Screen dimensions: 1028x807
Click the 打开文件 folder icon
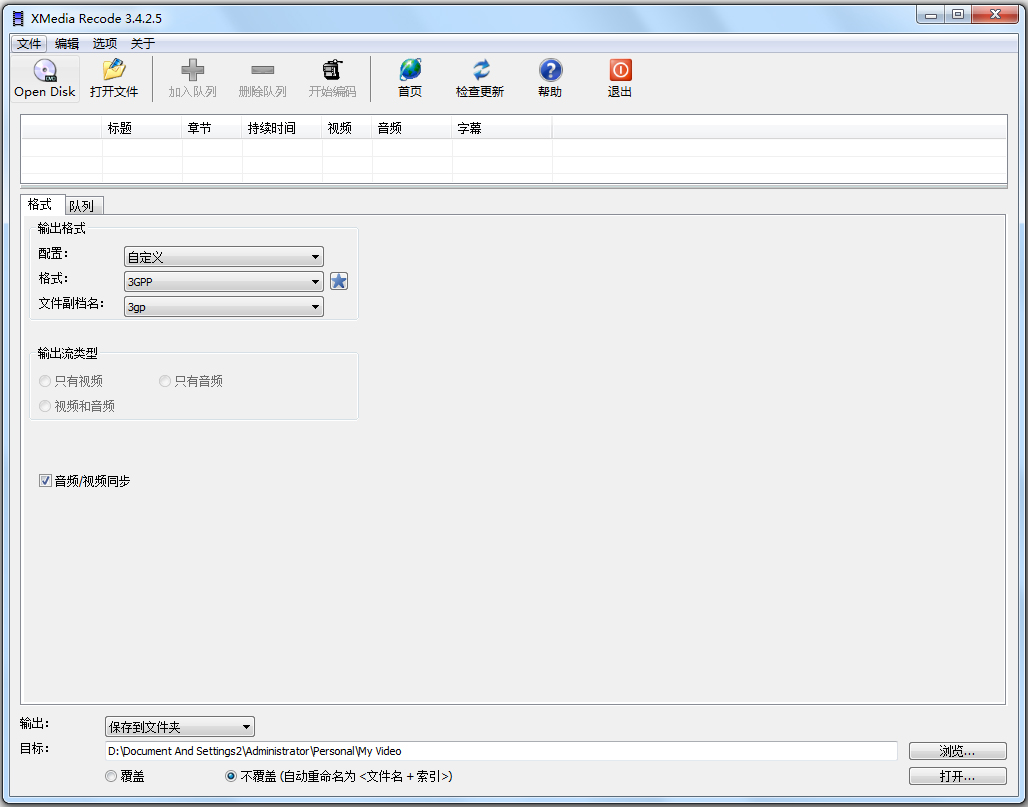pos(114,69)
